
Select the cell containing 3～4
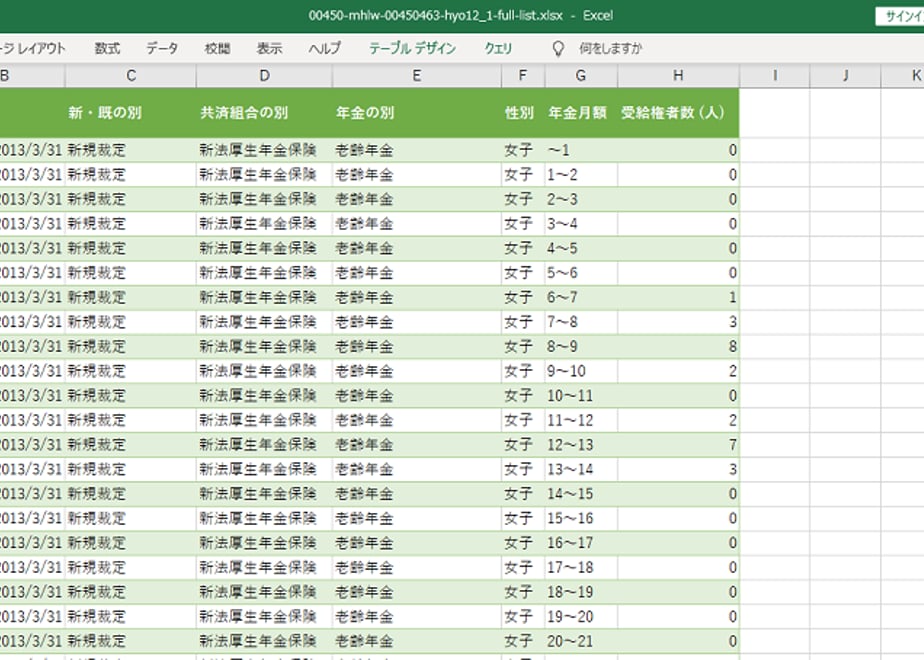coord(581,224)
